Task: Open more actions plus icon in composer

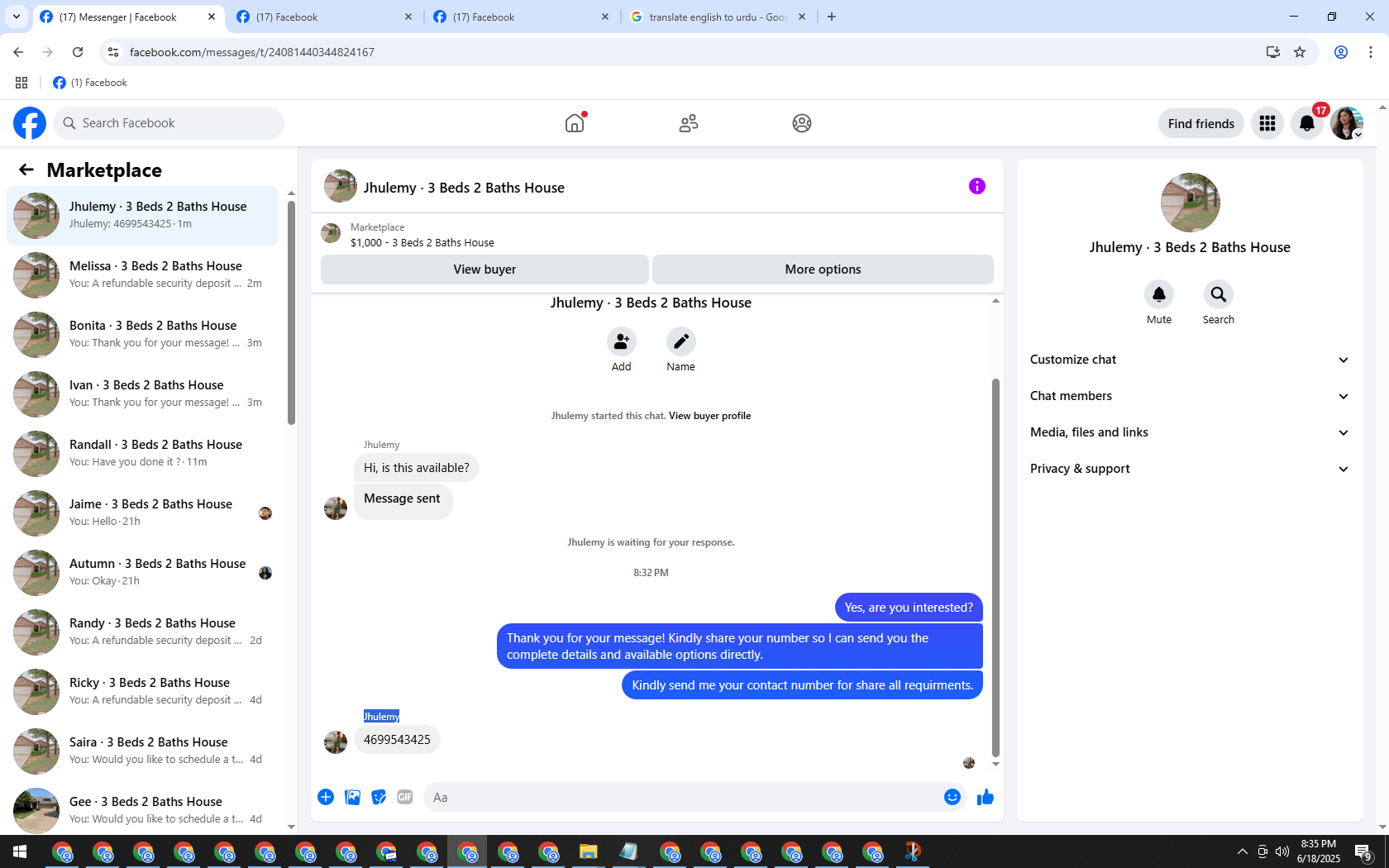Action: point(326,797)
